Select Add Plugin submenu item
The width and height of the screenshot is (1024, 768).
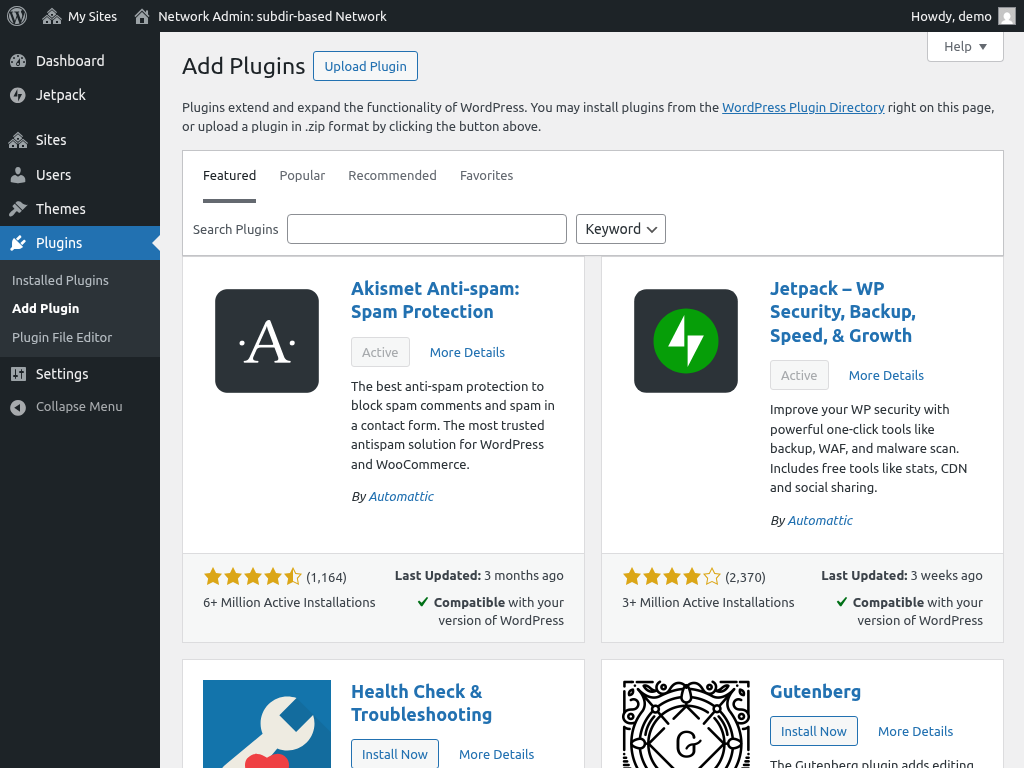tap(46, 308)
